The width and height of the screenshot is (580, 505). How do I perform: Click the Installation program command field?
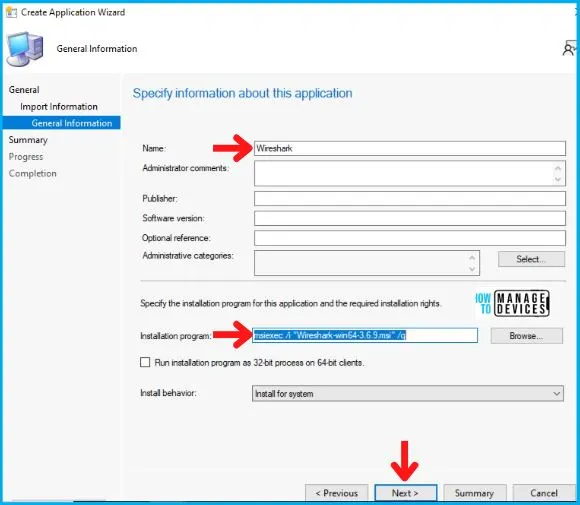pos(365,336)
